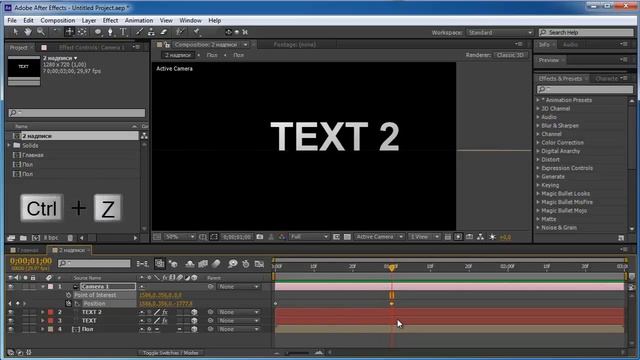
Task: Hide the Camera 1 layer
Action: click(x=11, y=287)
